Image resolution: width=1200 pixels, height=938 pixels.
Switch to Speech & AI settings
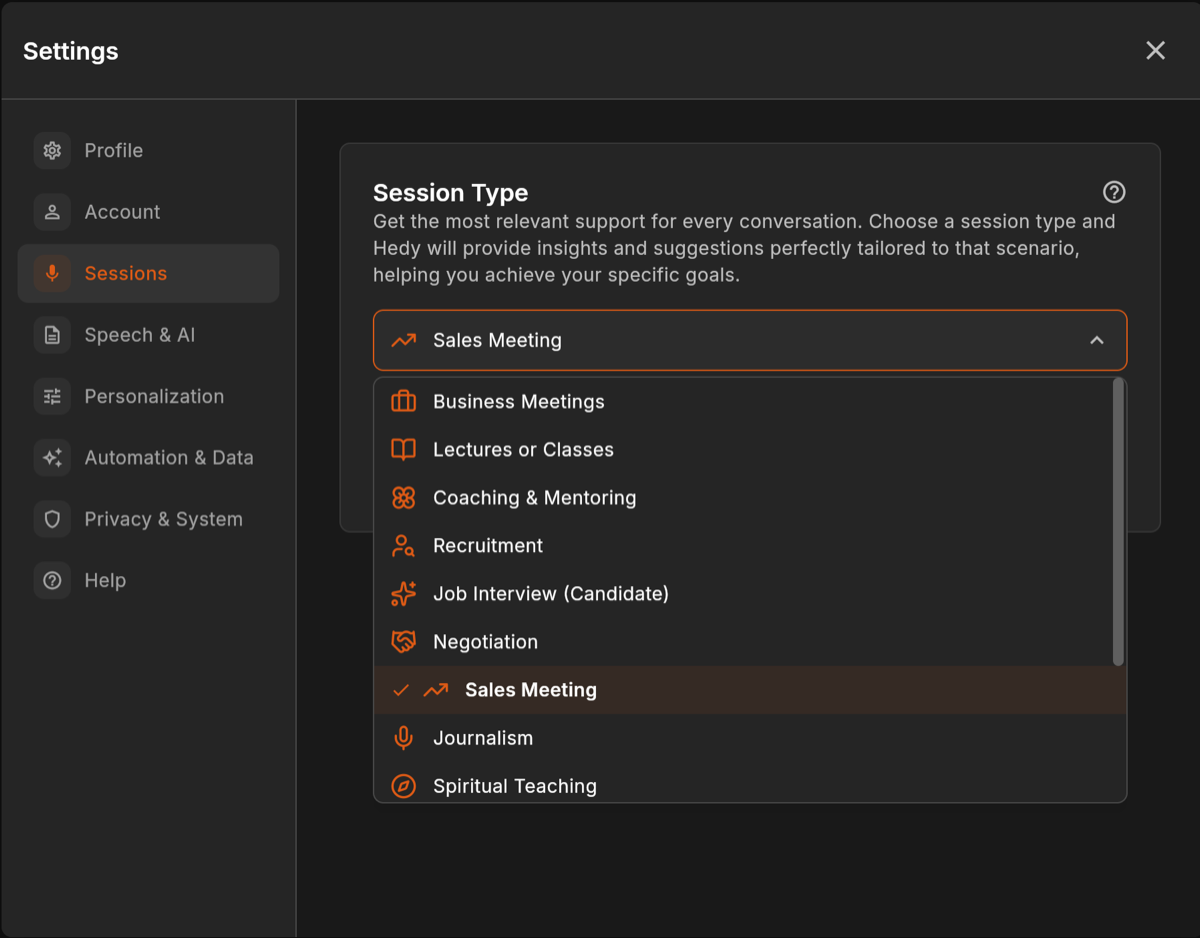[148, 335]
